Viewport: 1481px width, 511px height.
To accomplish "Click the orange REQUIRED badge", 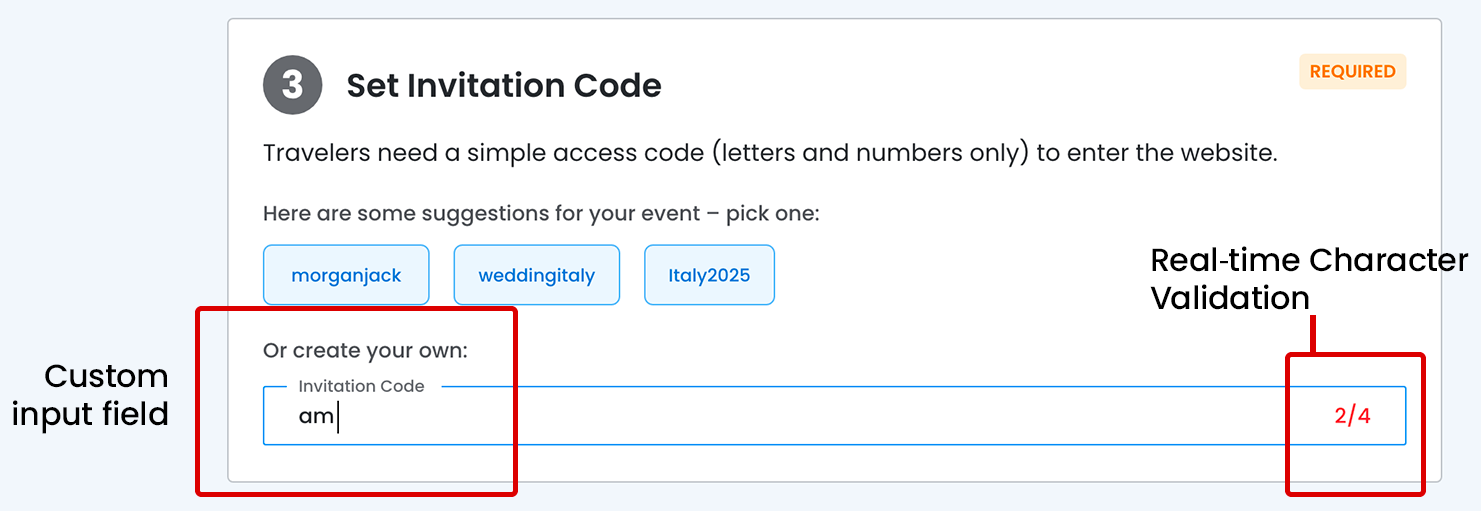I will 1352,72.
